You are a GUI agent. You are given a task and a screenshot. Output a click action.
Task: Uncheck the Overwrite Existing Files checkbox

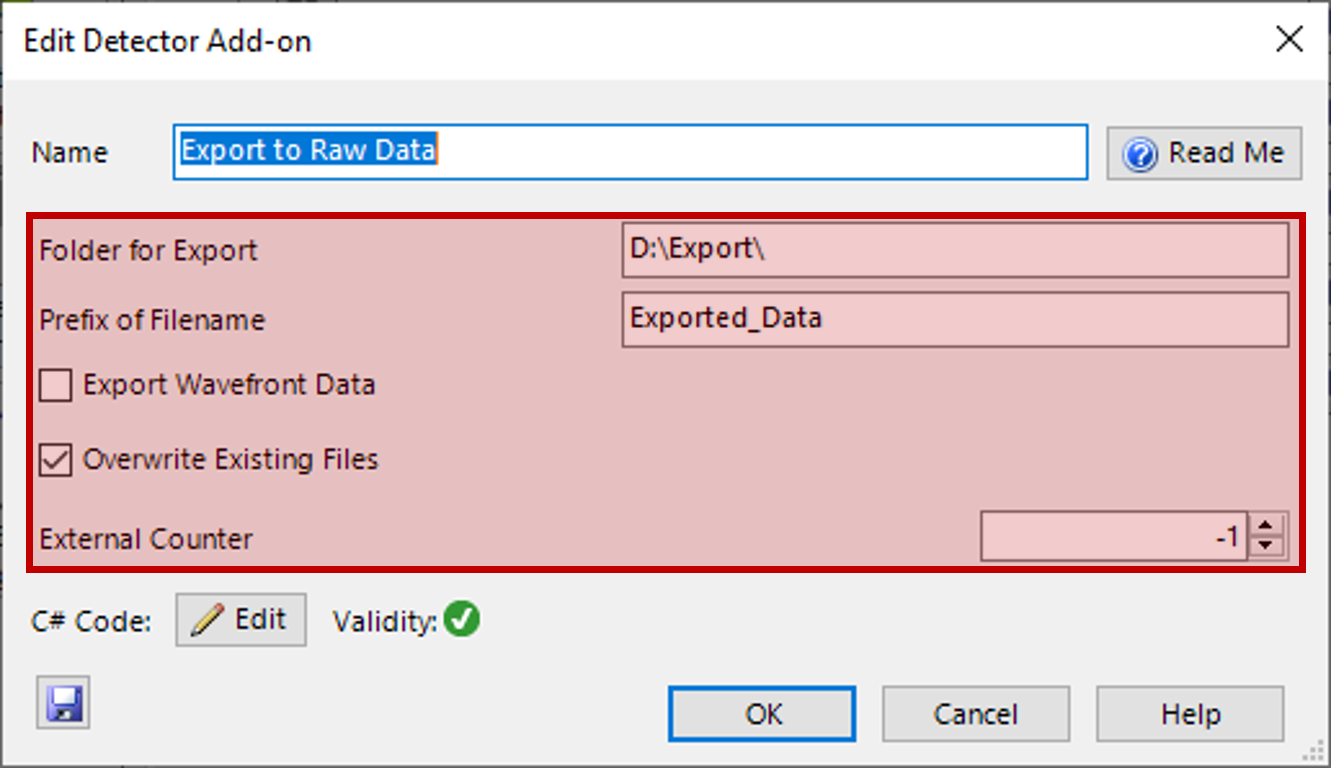tap(55, 460)
